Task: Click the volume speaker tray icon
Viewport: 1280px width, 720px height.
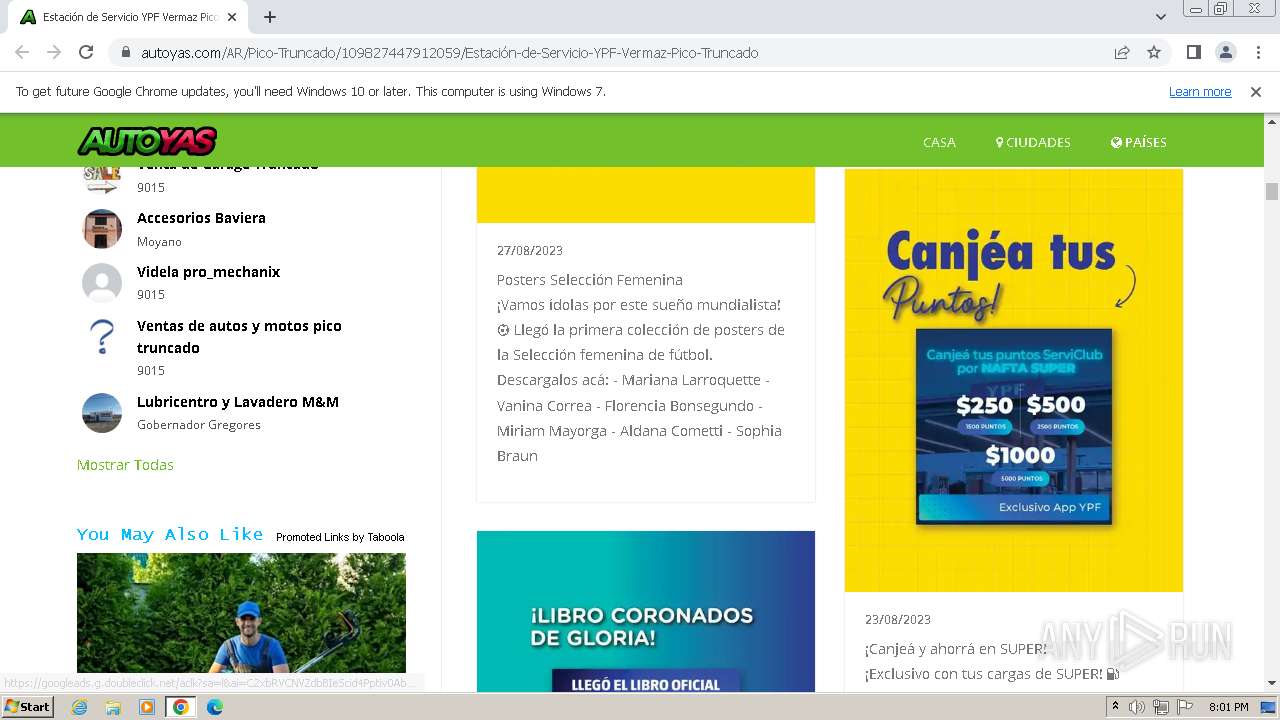Action: pos(1137,707)
